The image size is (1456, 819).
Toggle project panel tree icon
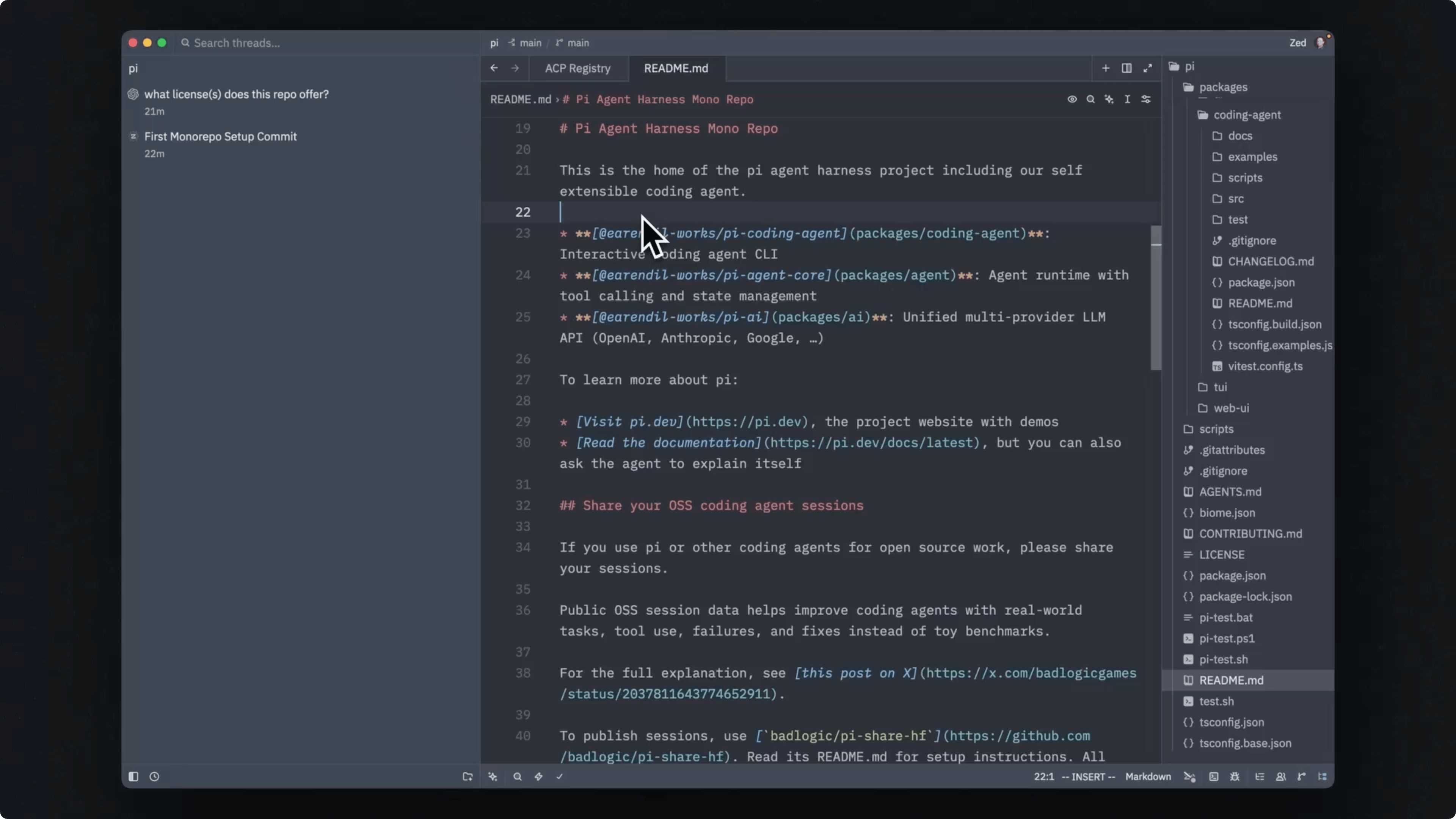1323,777
